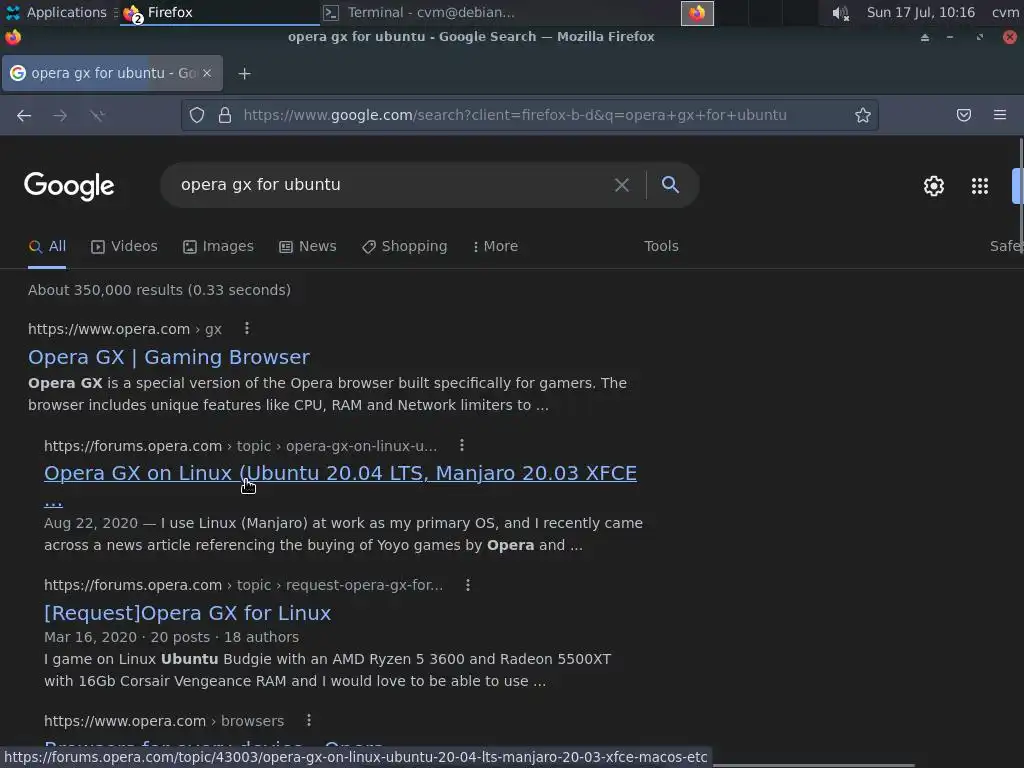Clear the Google search box text
Viewport: 1024px width, 768px height.
(622, 185)
